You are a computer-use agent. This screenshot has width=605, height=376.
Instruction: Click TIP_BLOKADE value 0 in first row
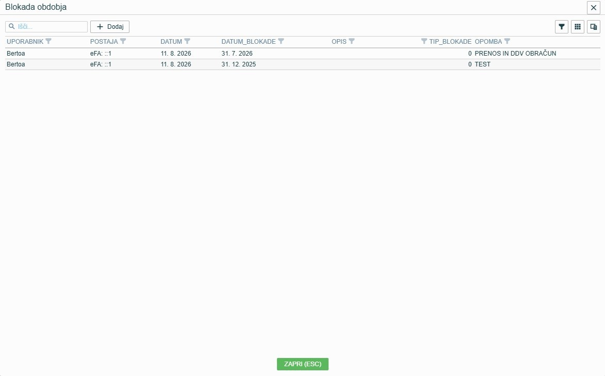[x=470, y=54]
